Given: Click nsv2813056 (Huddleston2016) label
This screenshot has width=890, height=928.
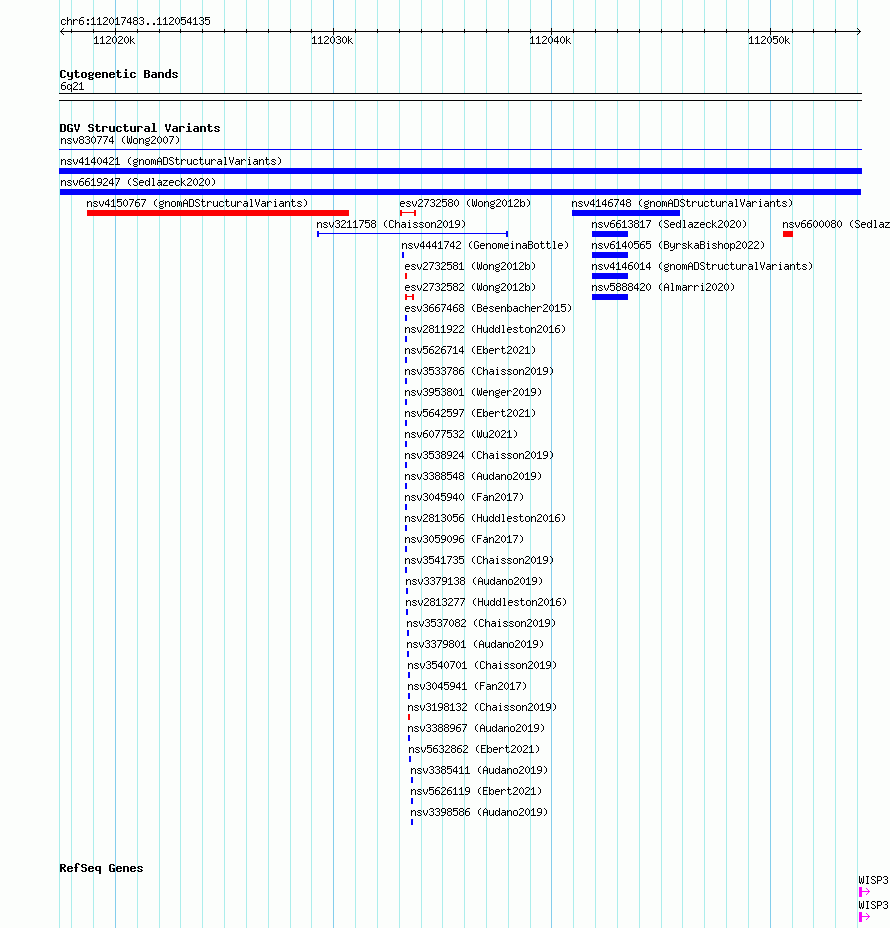Looking at the screenshot, I should click(485, 518).
